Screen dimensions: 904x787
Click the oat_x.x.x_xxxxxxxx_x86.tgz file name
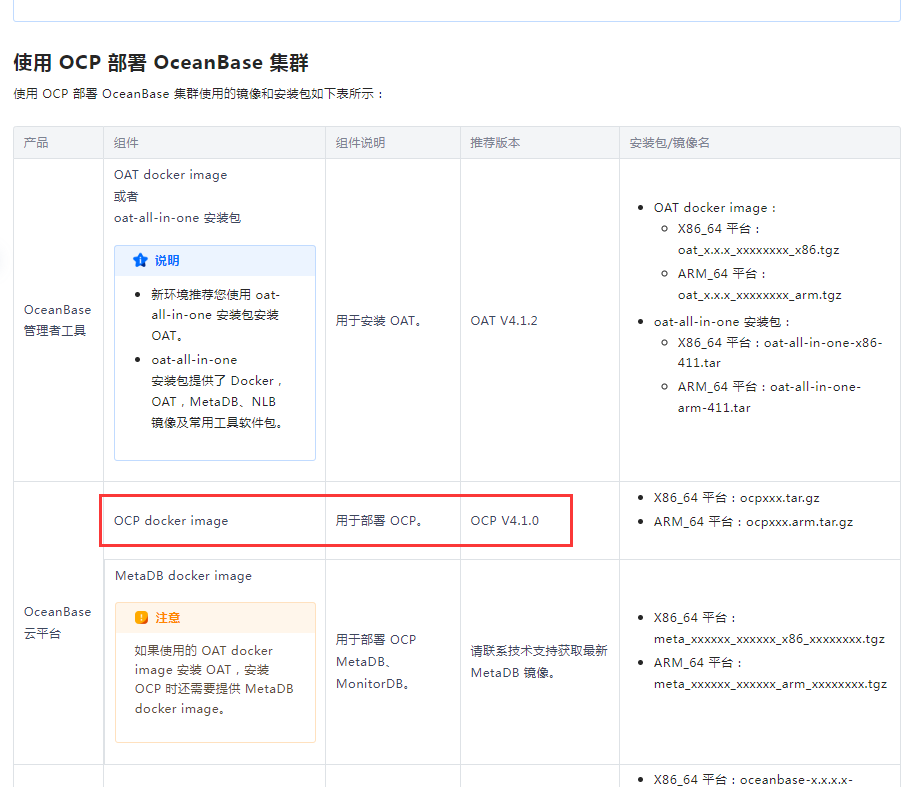tap(758, 250)
